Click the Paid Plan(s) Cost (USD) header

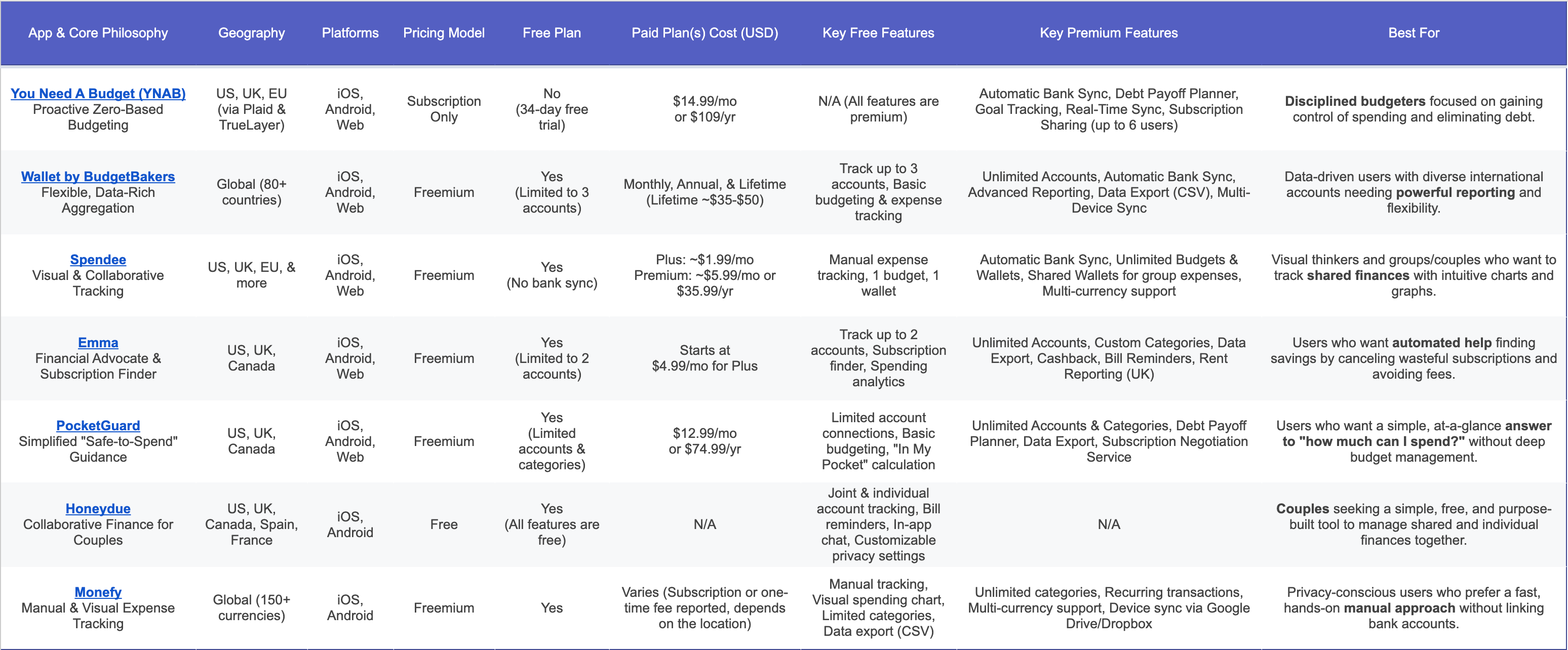coord(704,33)
